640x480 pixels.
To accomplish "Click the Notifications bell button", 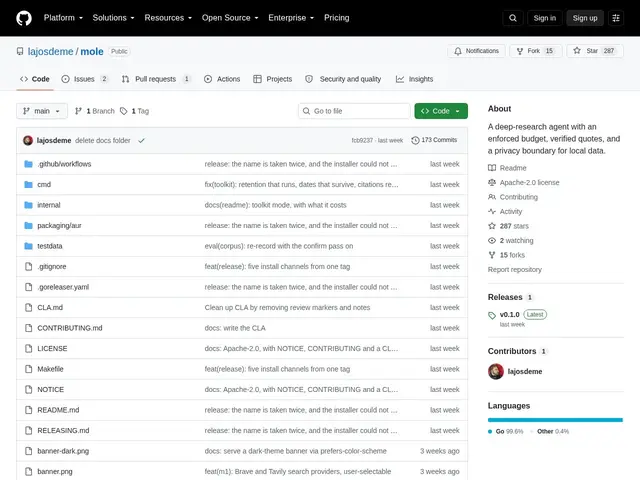I will 476,51.
